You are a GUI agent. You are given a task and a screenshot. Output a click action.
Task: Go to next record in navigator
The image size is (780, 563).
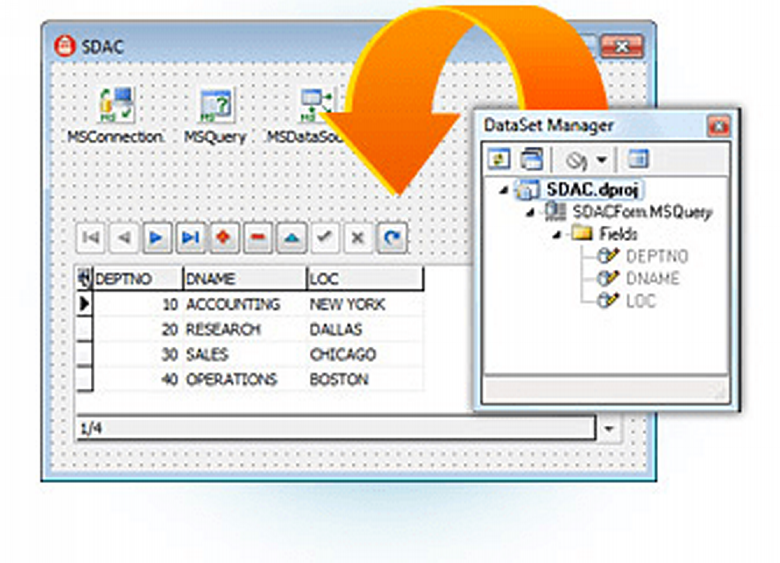[157, 238]
